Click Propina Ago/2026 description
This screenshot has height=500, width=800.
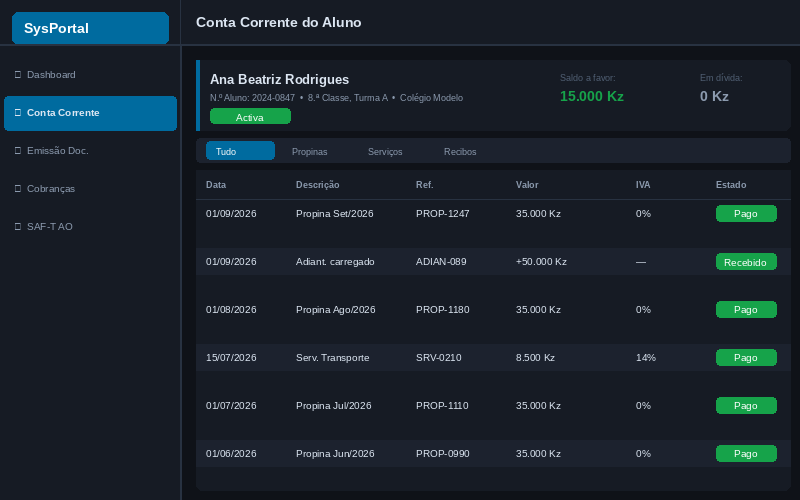(x=335, y=310)
